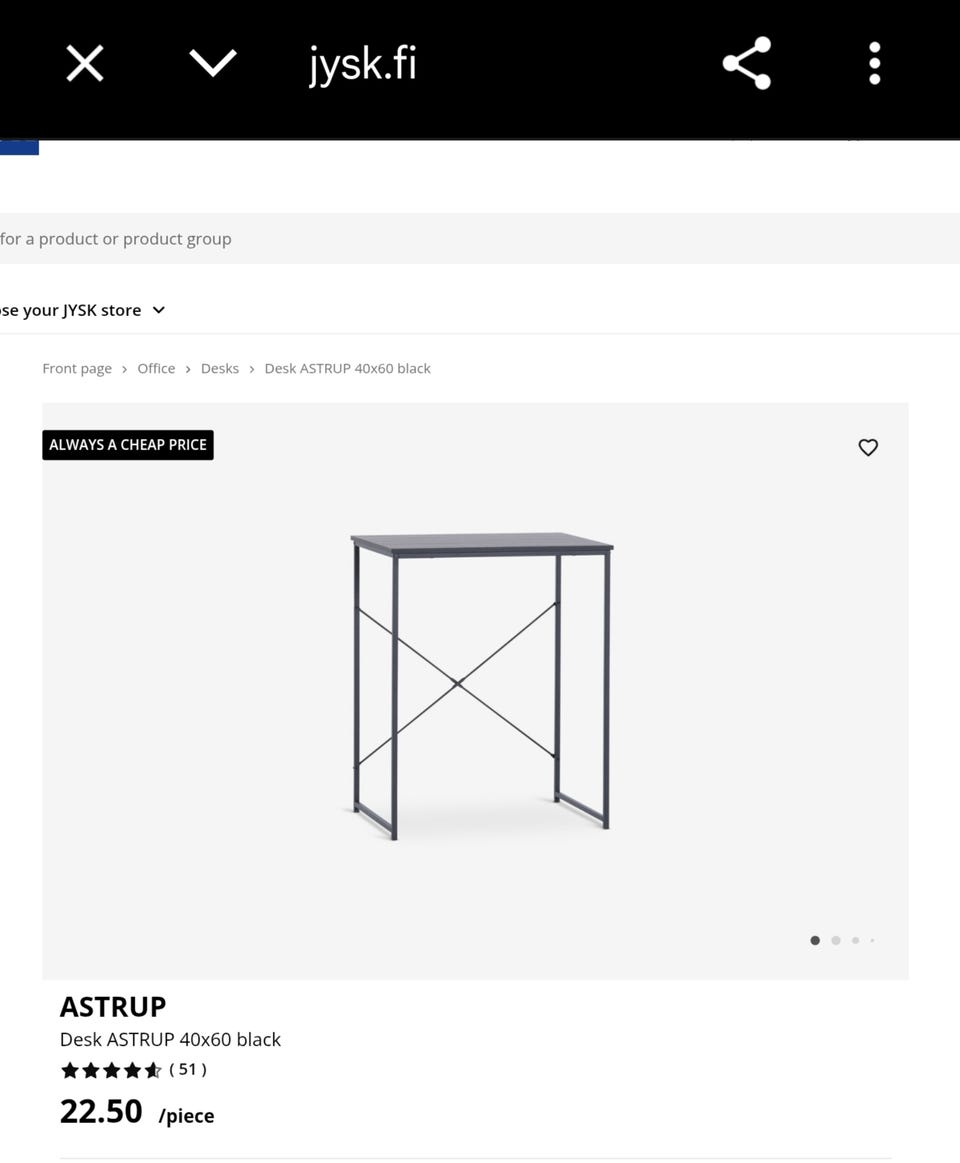Viewport: 960px width, 1163px height.
Task: Click the Desk ASTRUP 40x60 black breadcrumb
Action: (347, 368)
